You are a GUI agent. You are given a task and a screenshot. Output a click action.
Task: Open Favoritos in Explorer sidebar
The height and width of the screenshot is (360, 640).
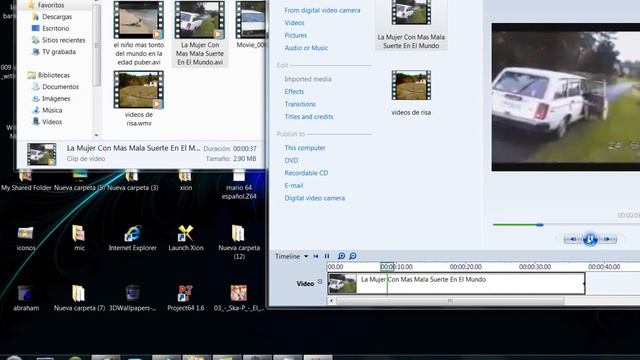pos(46,5)
